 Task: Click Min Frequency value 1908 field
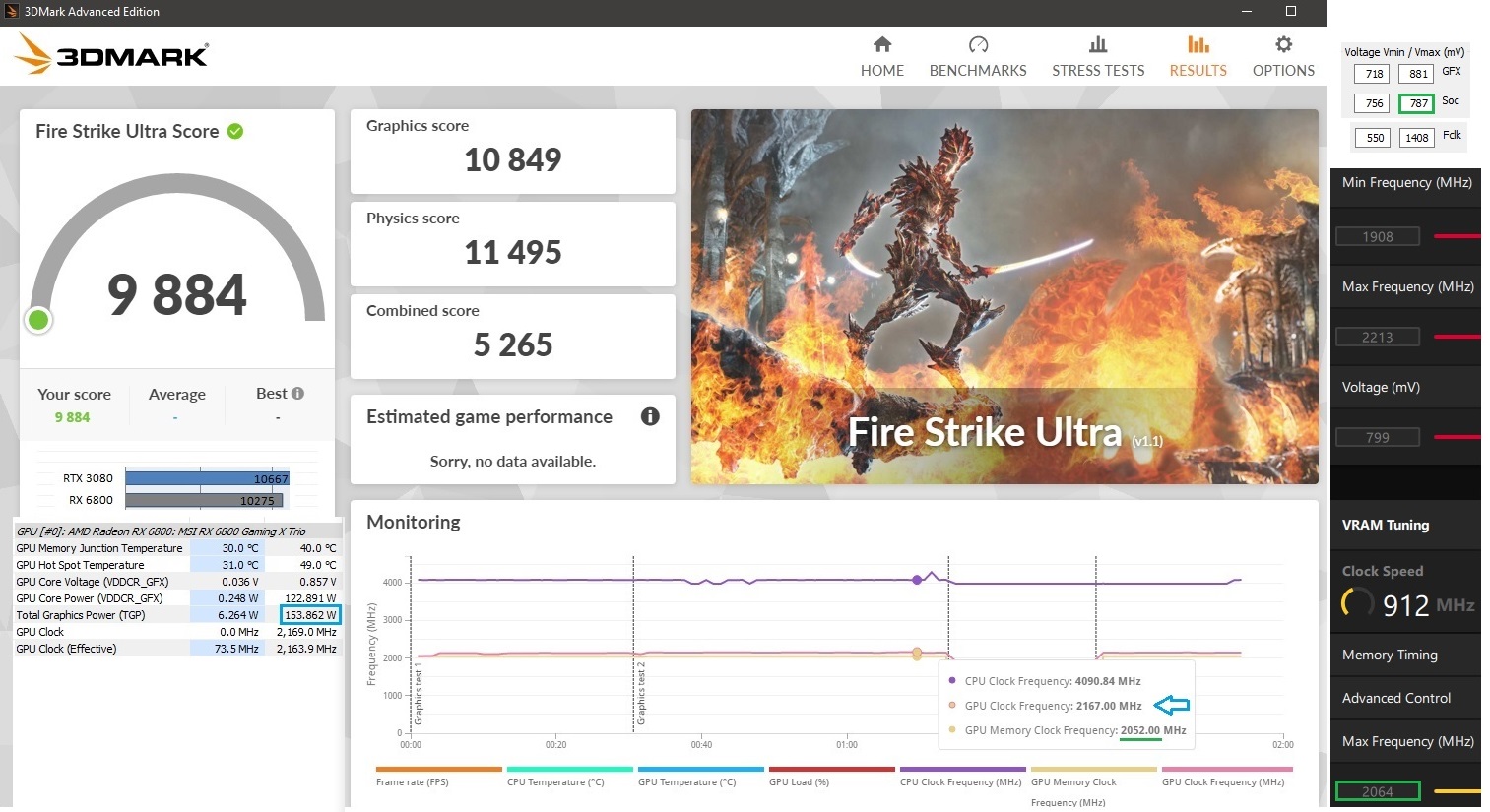[x=1378, y=236]
